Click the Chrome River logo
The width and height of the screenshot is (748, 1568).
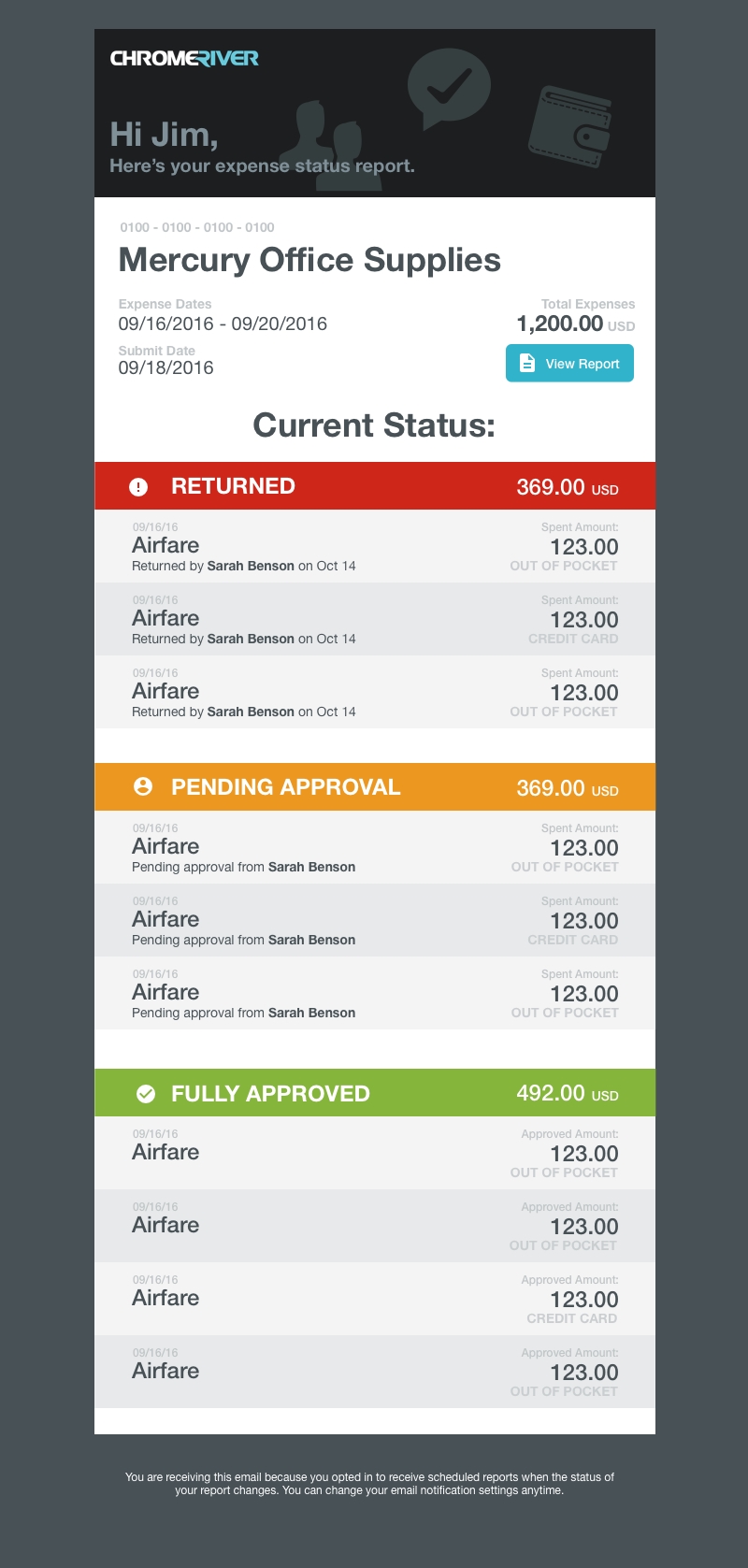pos(184,59)
